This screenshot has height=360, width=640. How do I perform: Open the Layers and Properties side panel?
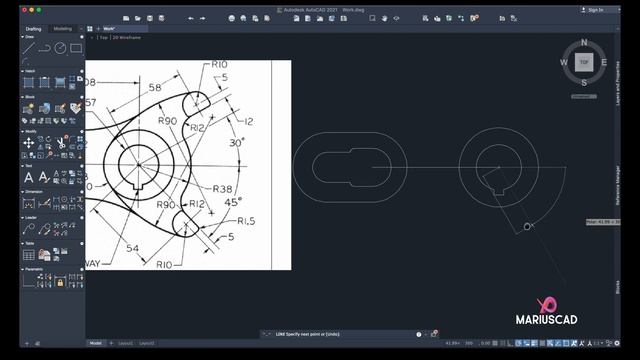pyautogui.click(x=618, y=83)
